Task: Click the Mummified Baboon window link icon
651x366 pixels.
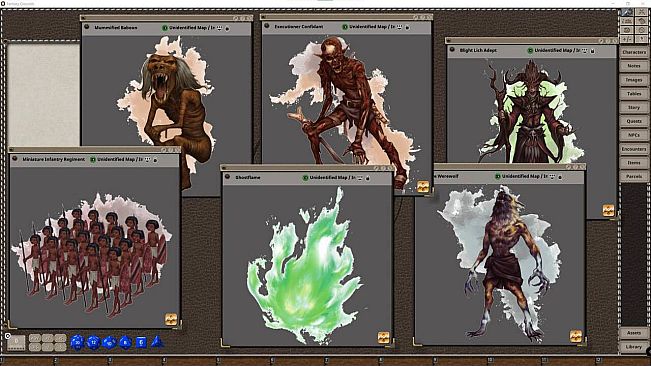Action: (x=87, y=27)
